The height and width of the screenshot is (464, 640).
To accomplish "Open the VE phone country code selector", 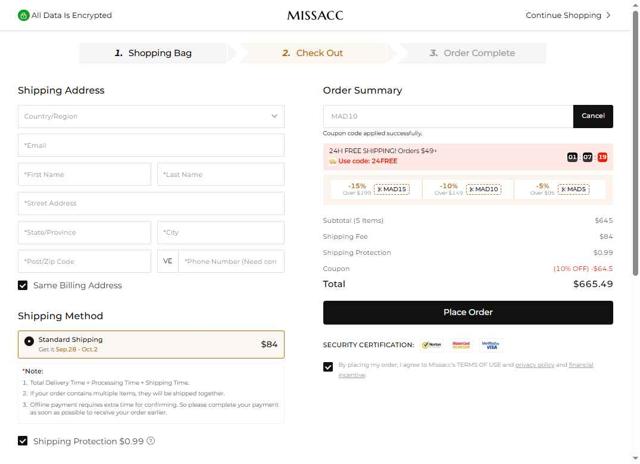I will tap(168, 261).
